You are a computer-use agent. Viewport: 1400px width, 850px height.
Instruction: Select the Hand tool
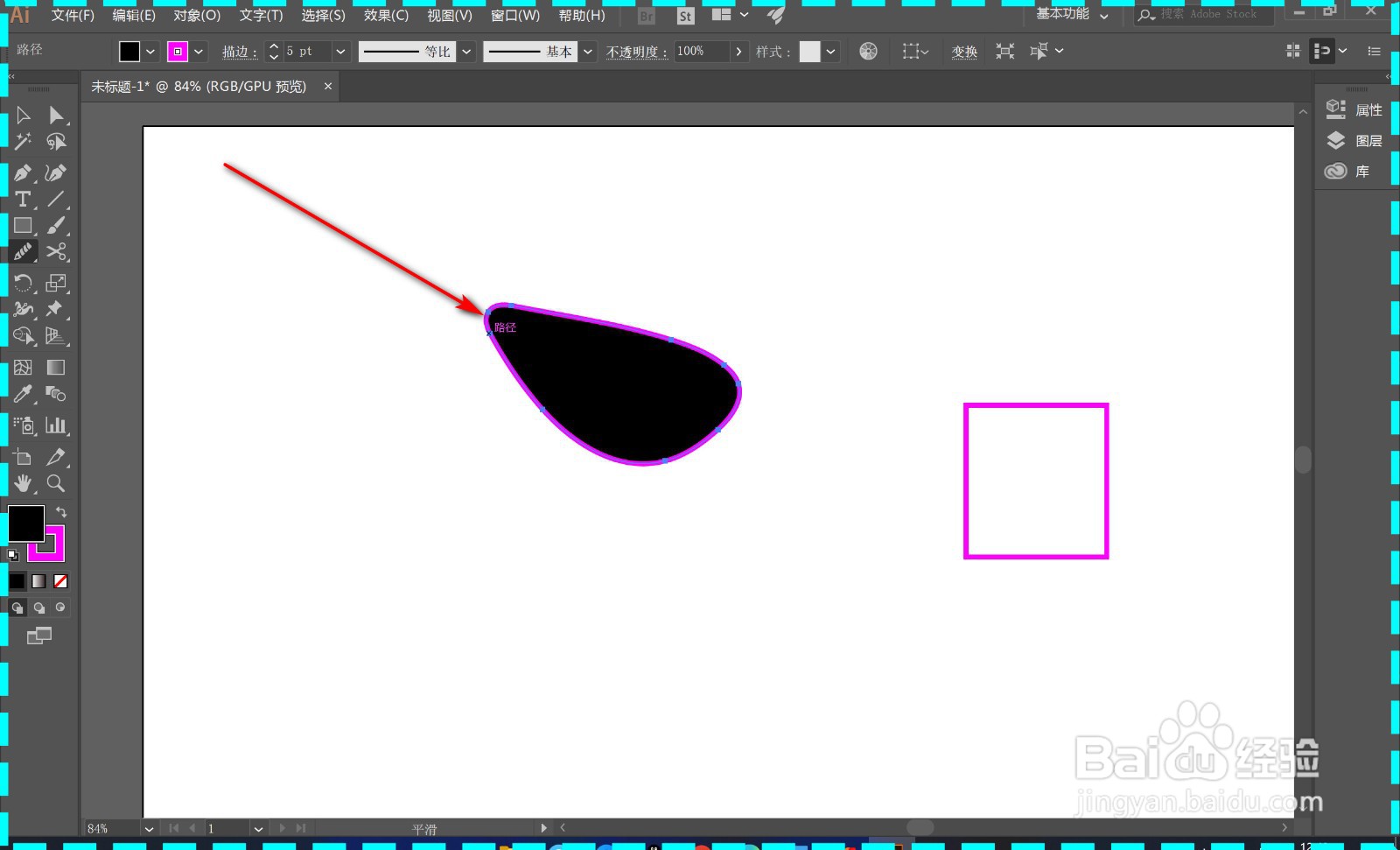[x=24, y=483]
